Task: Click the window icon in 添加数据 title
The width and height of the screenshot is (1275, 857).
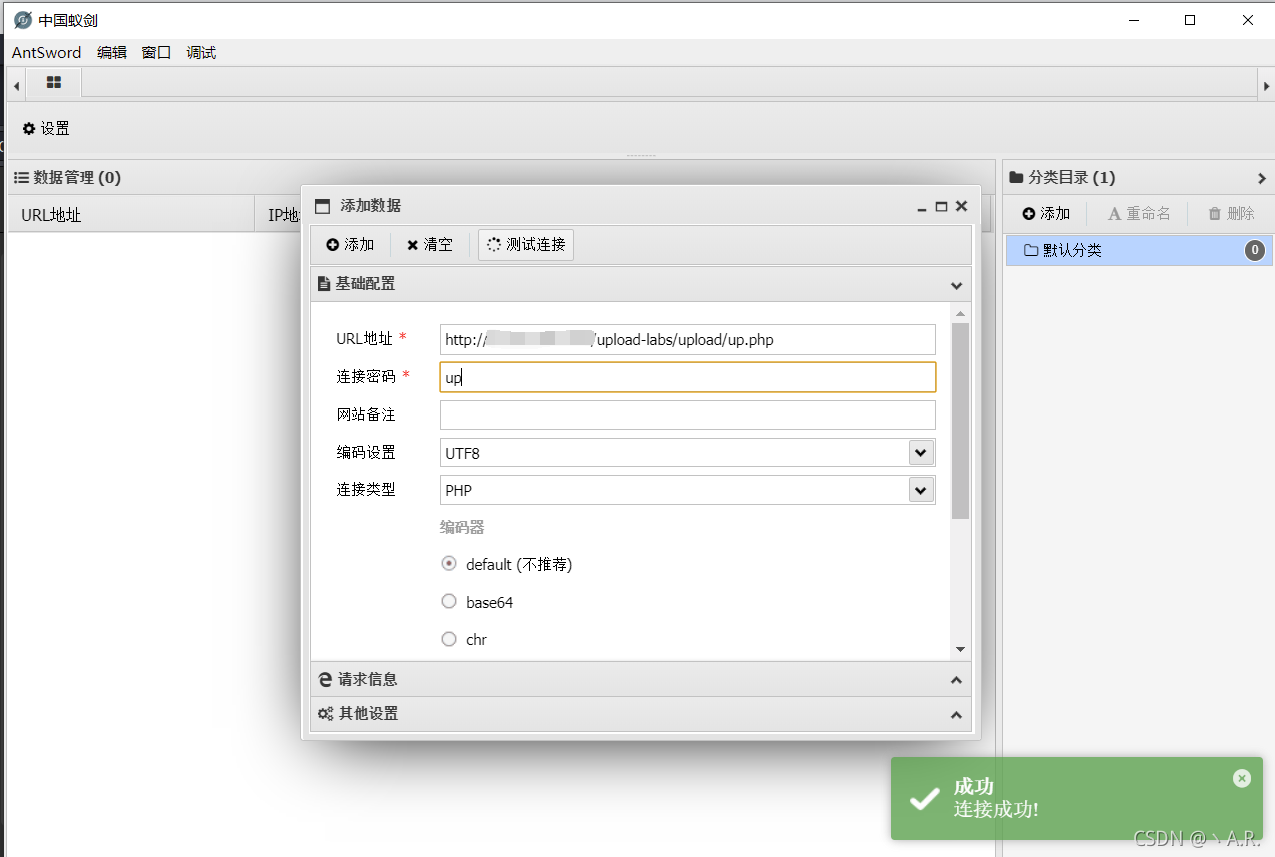Action: (x=322, y=206)
